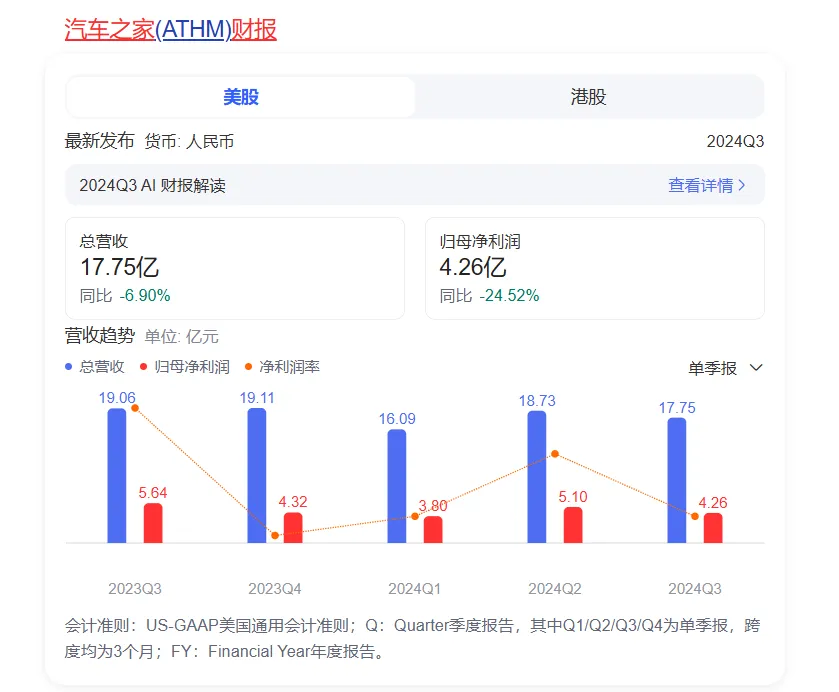Image resolution: width=839 pixels, height=692 pixels.
Task: Click the 19.11 revenue value label
Action: pos(257,398)
